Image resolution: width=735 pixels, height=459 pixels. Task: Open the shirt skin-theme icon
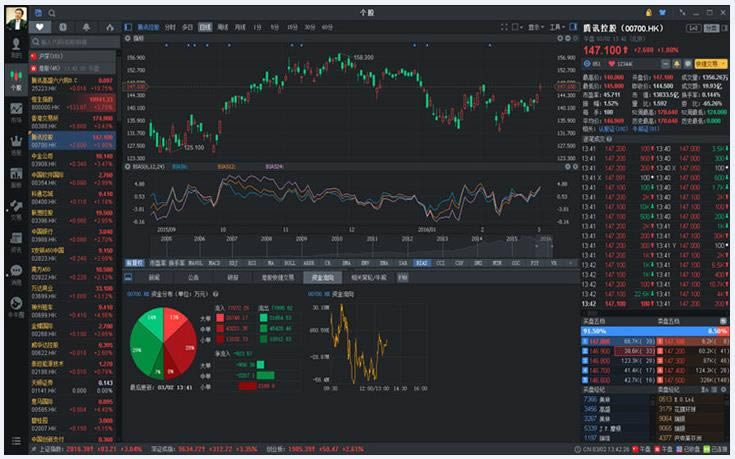663,13
